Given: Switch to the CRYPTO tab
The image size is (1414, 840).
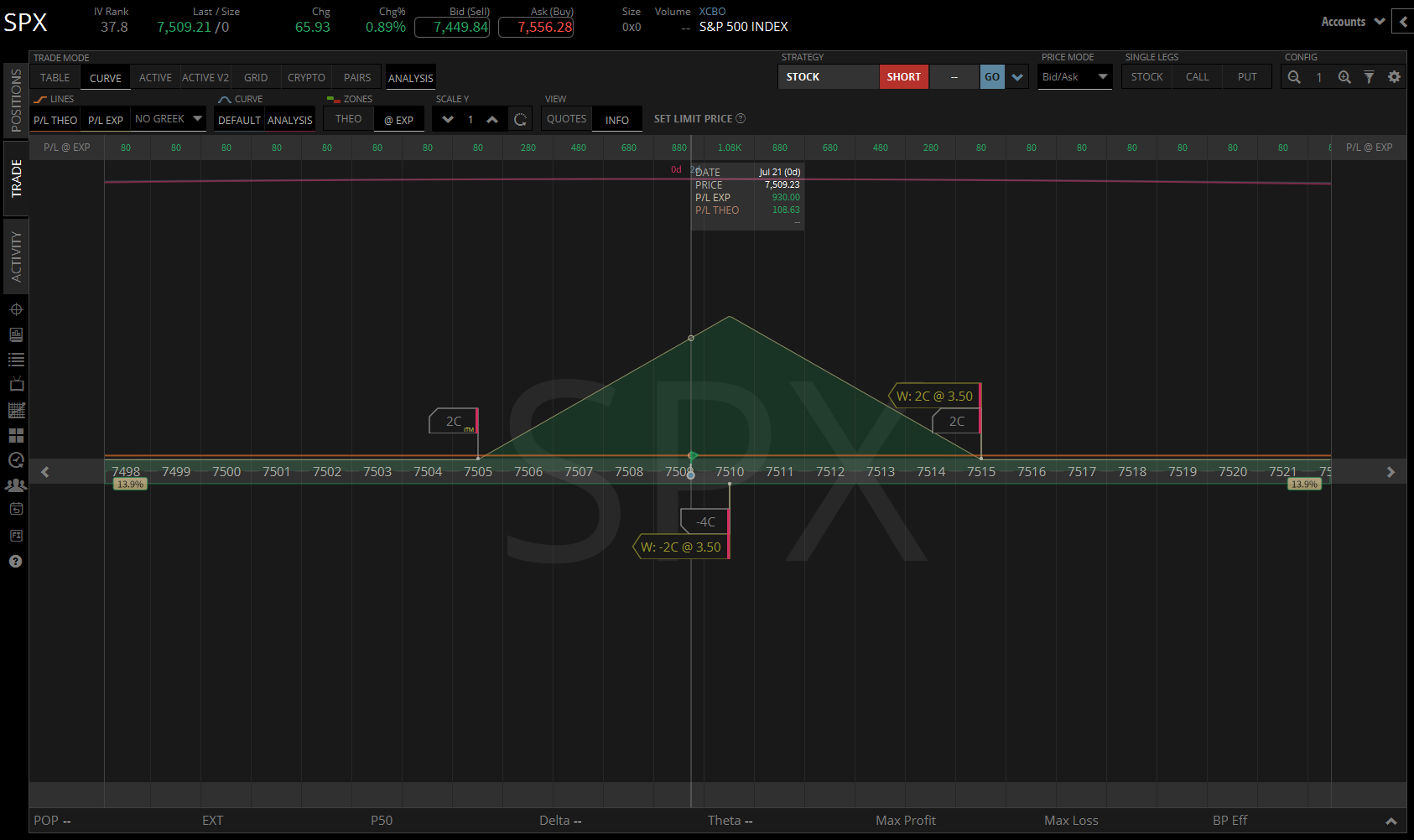Looking at the screenshot, I should pyautogui.click(x=306, y=78).
